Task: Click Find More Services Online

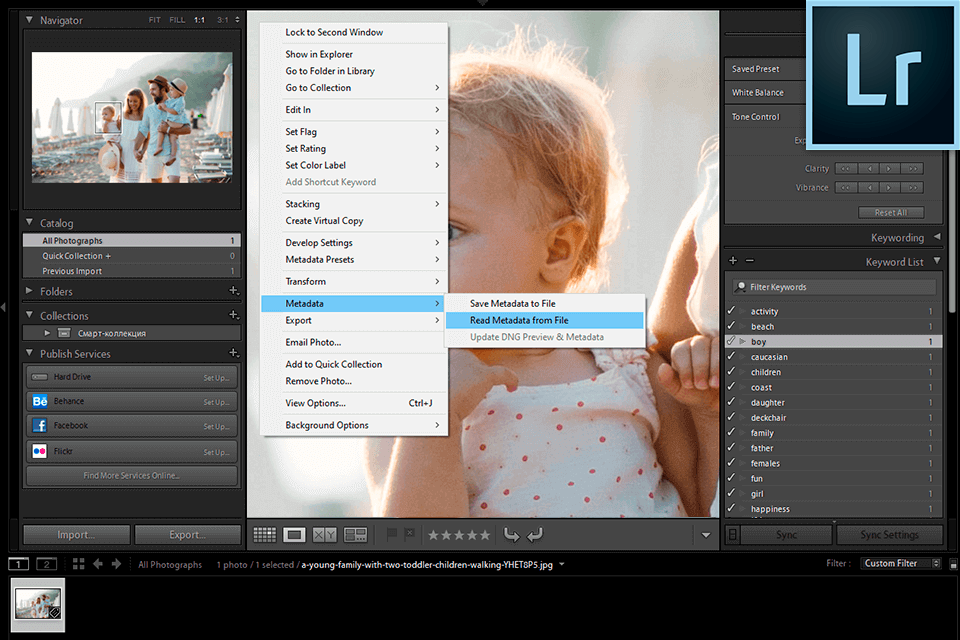Action: [x=132, y=476]
